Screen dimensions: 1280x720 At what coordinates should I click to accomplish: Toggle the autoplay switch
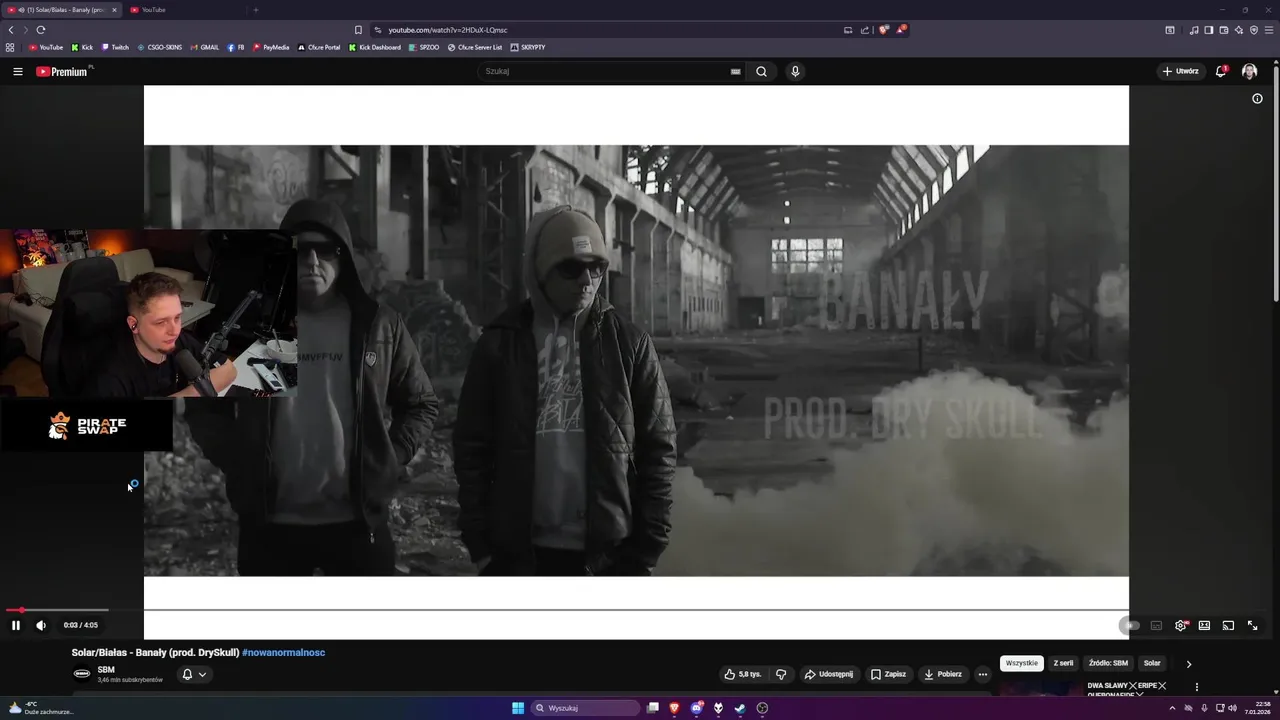[x=1130, y=625]
